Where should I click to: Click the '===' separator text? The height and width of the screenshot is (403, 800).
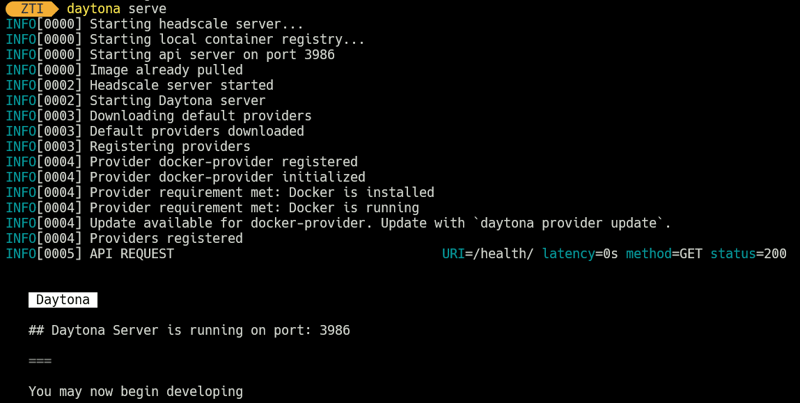pyautogui.click(x=40, y=361)
